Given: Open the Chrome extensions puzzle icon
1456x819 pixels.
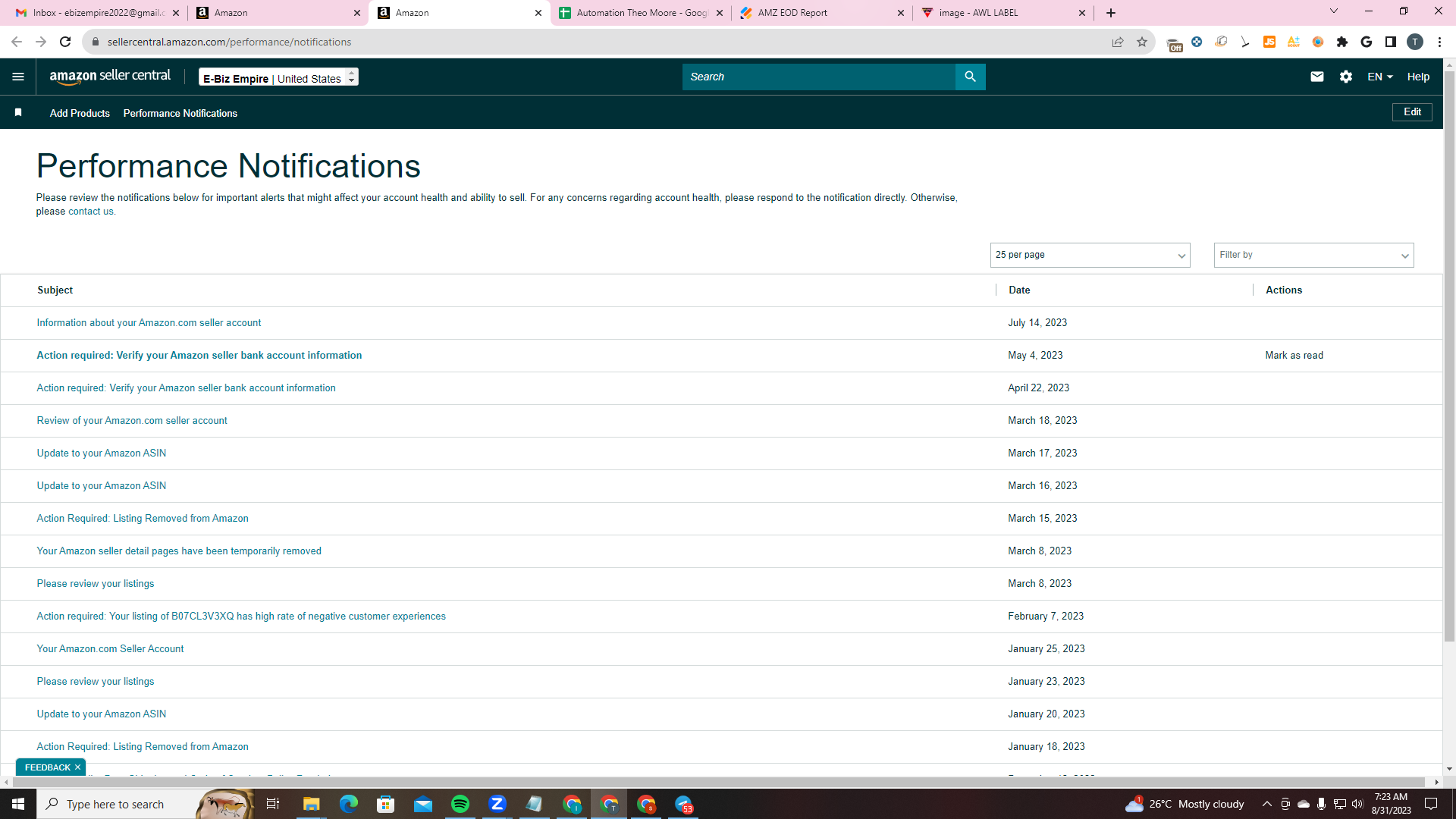Looking at the screenshot, I should click(x=1342, y=42).
